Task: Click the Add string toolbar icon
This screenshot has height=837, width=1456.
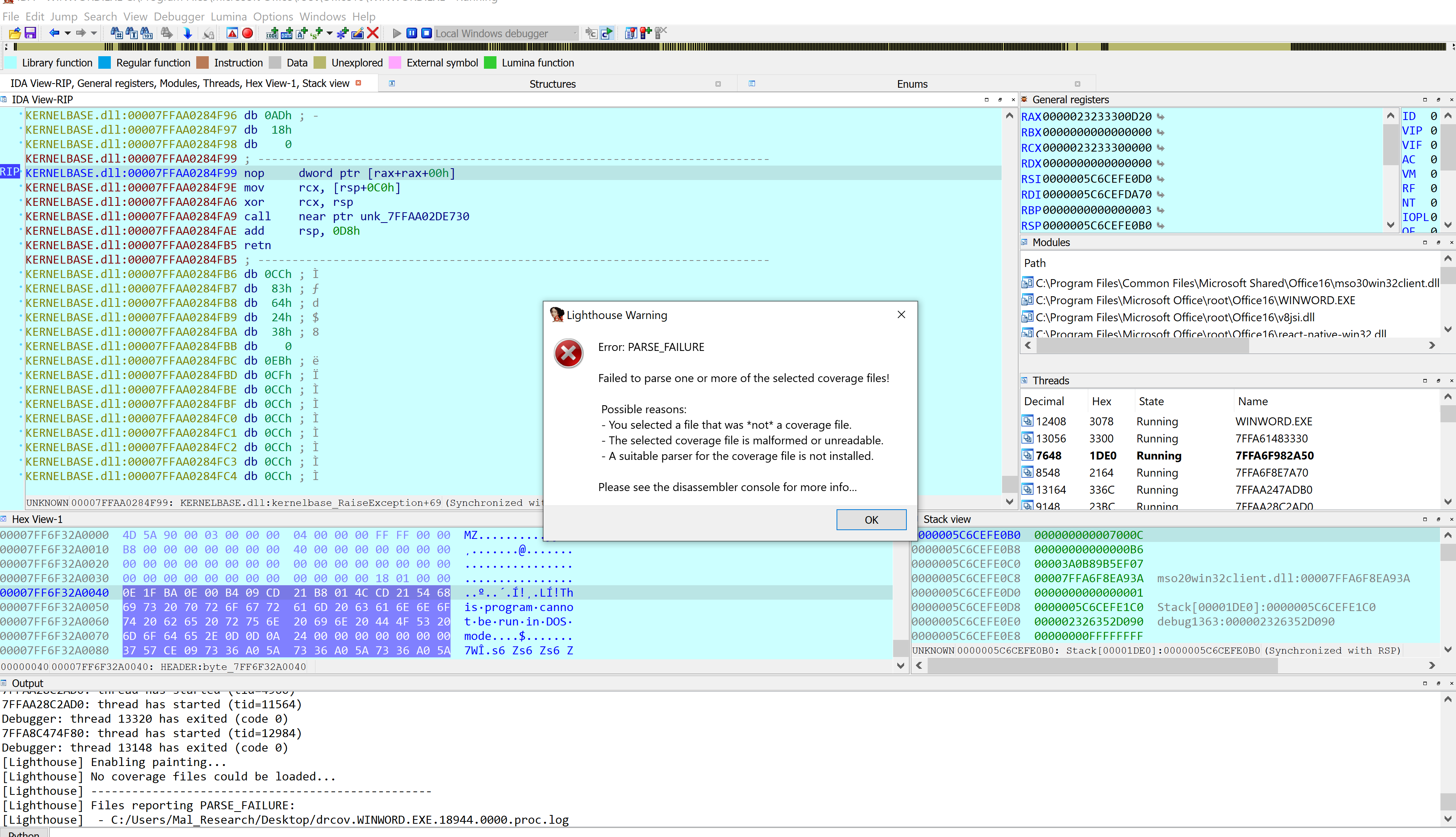Action: [301, 33]
